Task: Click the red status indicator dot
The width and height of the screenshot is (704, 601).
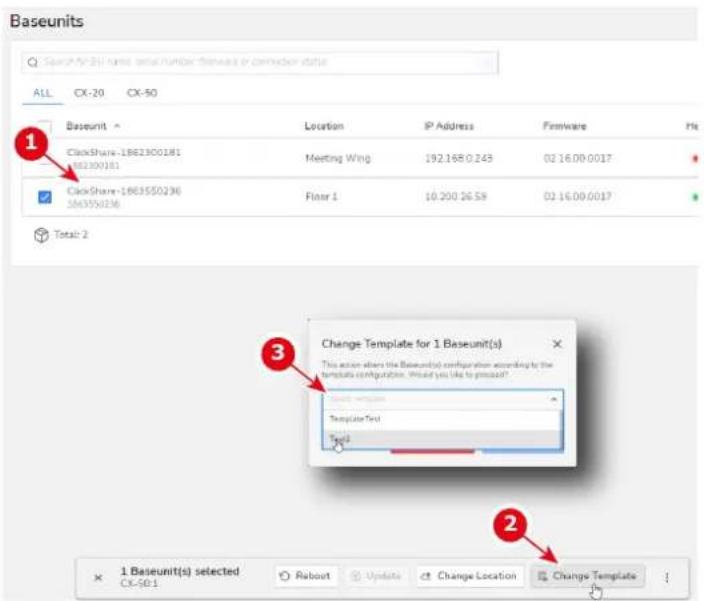Action: pos(695,158)
